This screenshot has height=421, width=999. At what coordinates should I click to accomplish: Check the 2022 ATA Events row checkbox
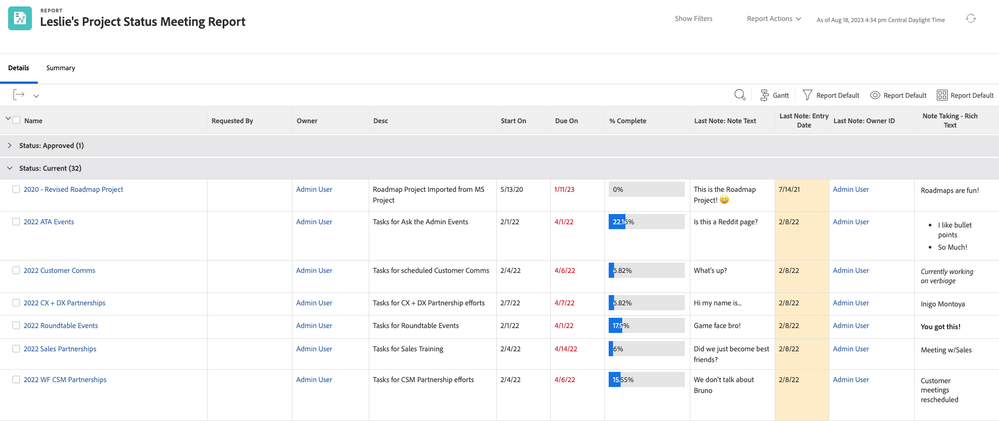pyautogui.click(x=16, y=222)
